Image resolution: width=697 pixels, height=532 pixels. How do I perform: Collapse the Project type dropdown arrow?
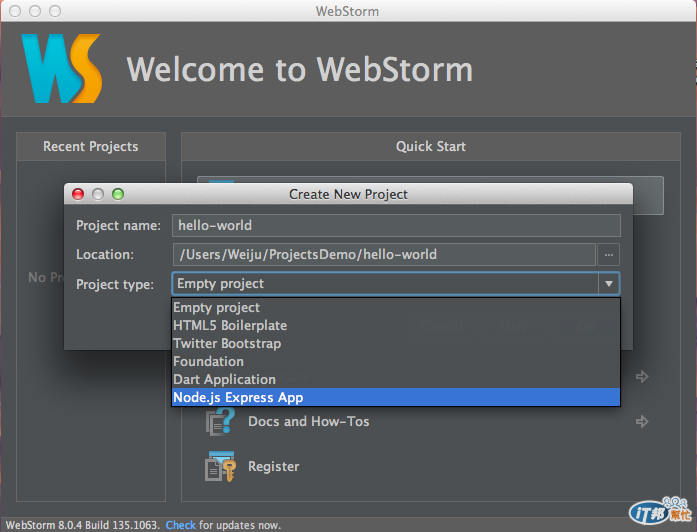[x=609, y=284]
